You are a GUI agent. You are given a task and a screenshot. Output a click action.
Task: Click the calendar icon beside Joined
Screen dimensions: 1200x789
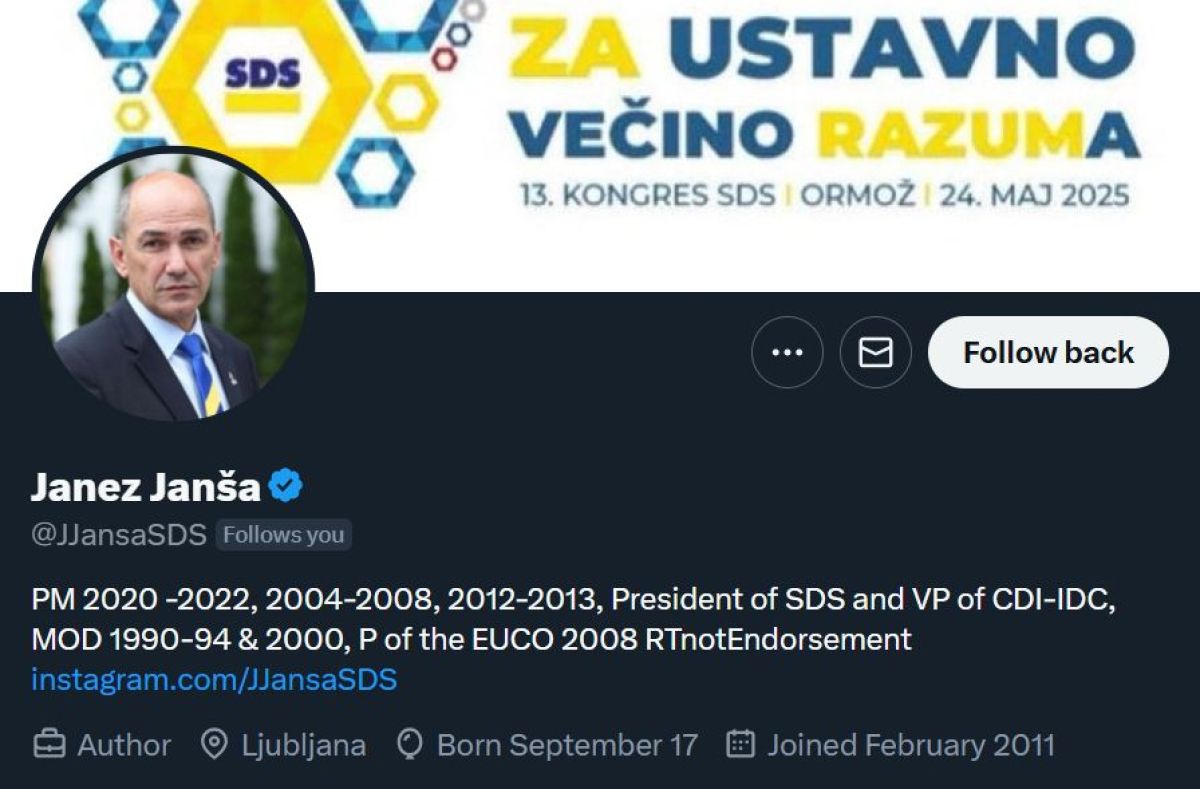point(740,745)
